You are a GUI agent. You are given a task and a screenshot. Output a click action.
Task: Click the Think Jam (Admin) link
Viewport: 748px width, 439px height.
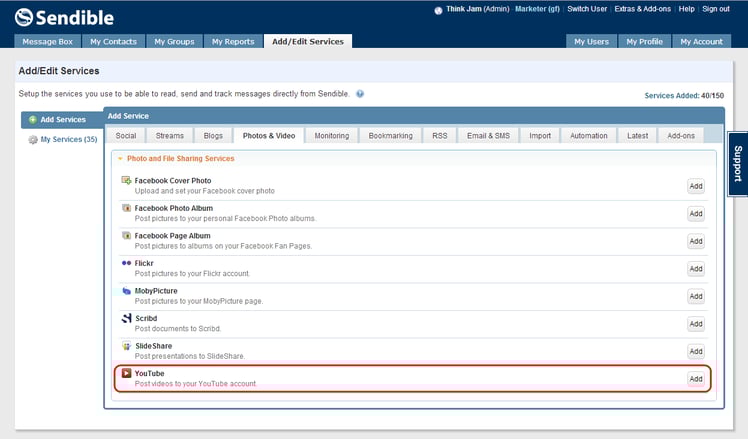click(x=478, y=9)
